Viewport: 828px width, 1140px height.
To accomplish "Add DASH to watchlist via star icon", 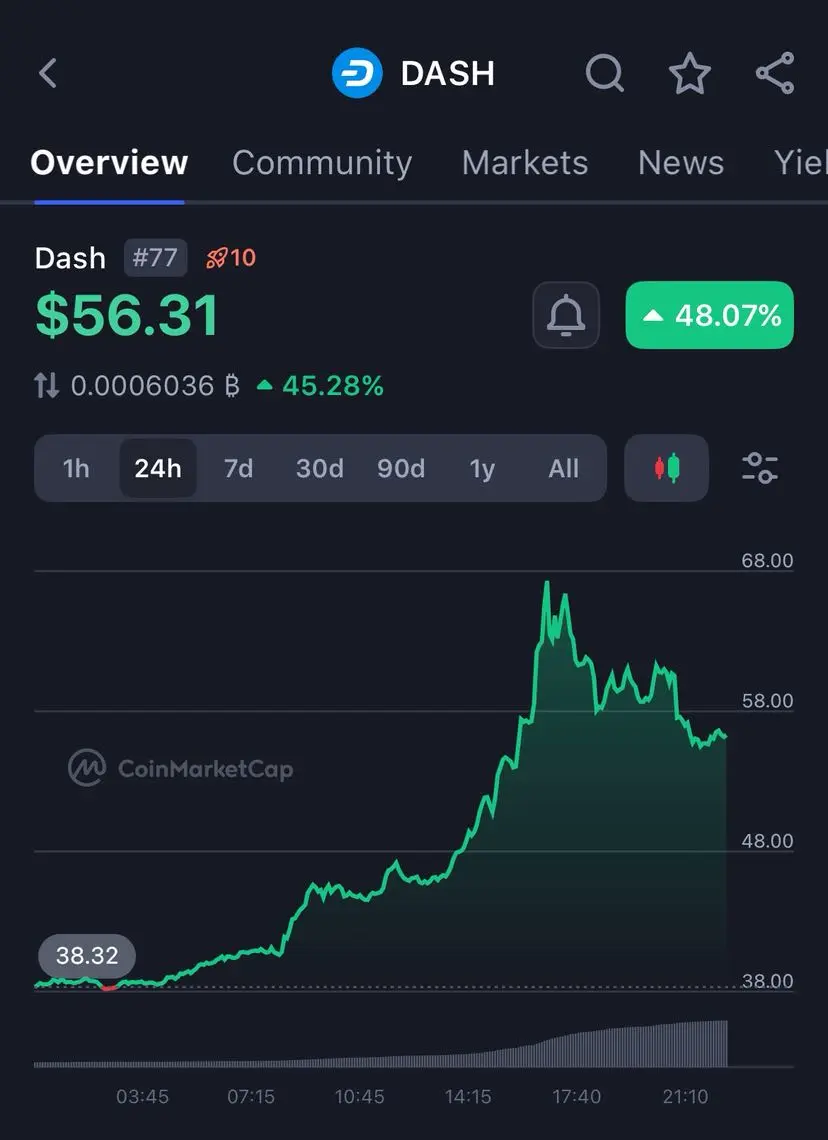I will pos(689,73).
